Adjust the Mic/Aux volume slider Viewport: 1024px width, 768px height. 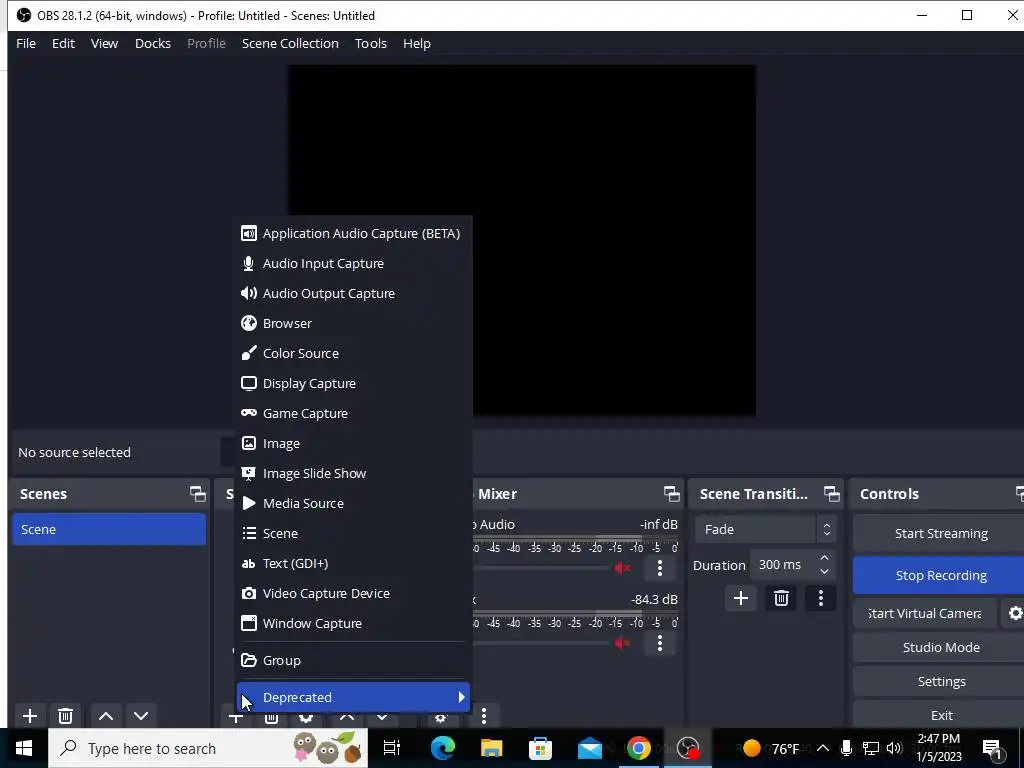[x=541, y=643]
